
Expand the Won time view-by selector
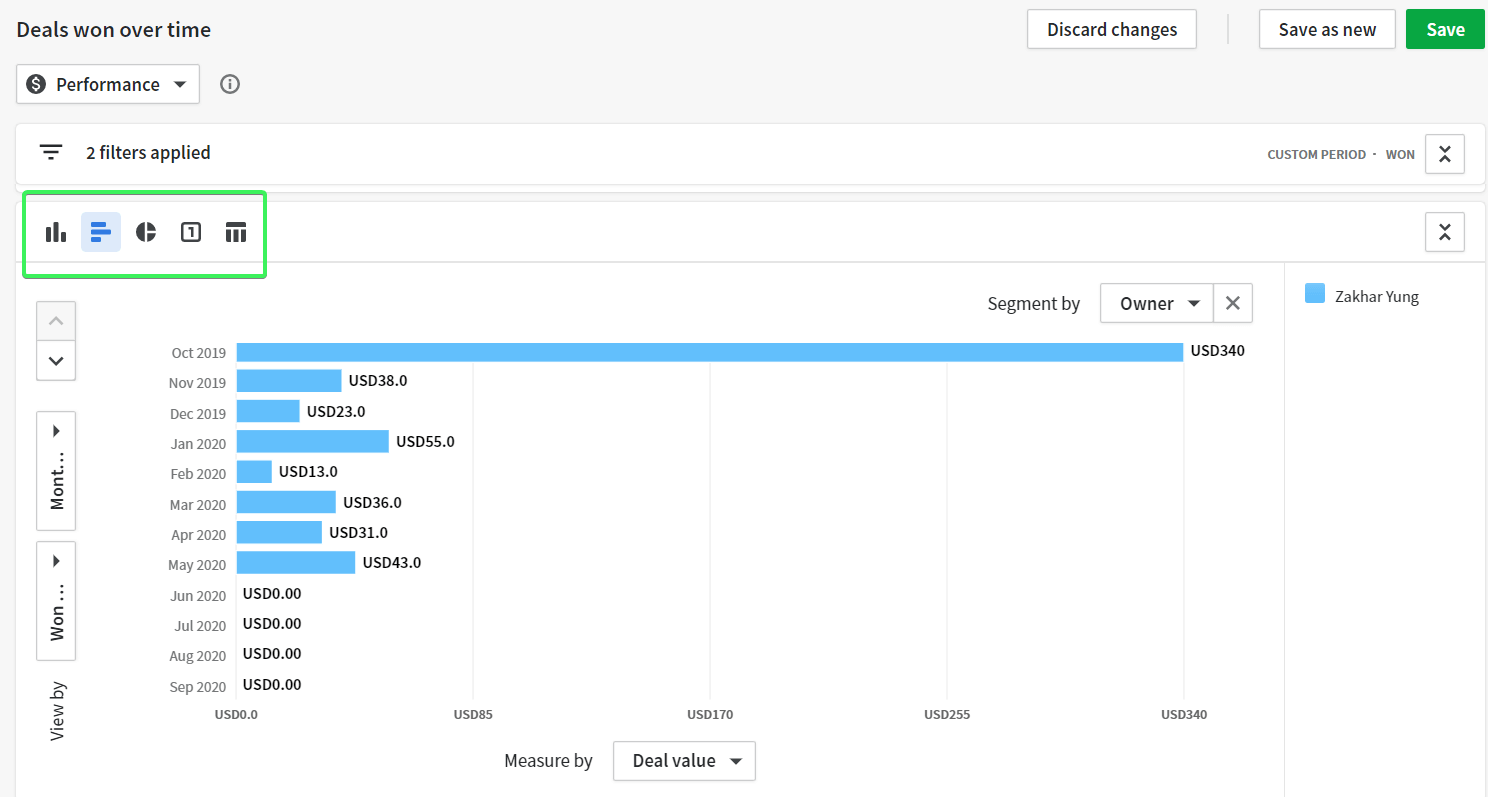point(56,601)
